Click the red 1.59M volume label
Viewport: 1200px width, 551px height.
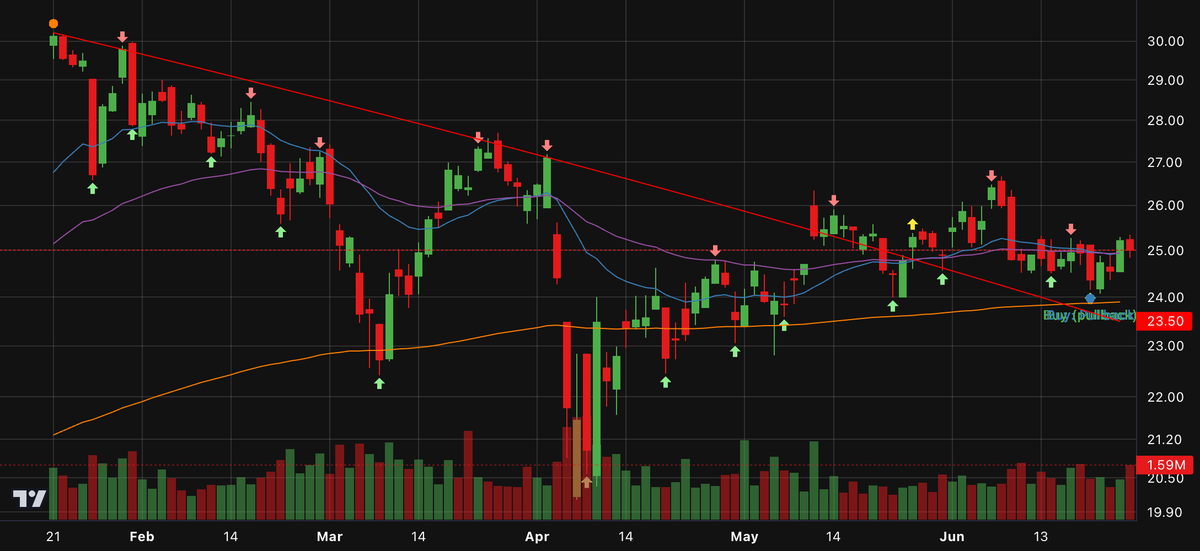pyautogui.click(x=1166, y=465)
